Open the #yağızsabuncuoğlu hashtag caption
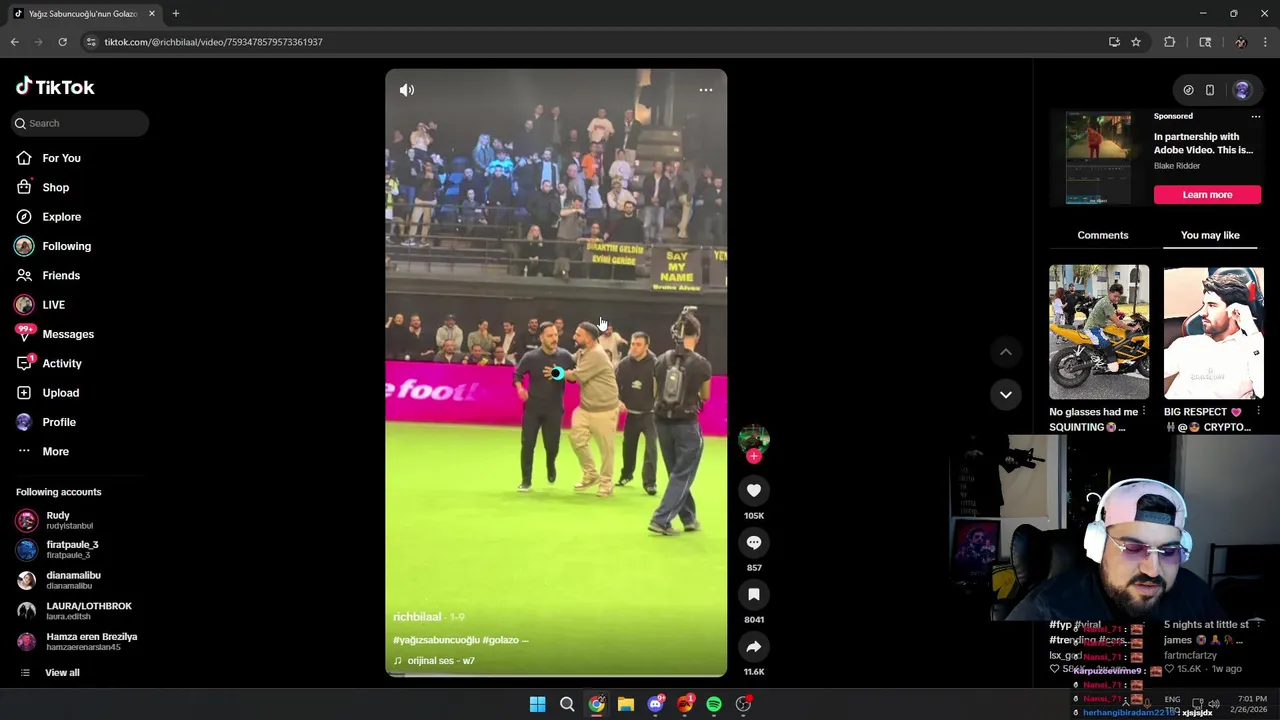The width and height of the screenshot is (1280, 720). coord(437,640)
